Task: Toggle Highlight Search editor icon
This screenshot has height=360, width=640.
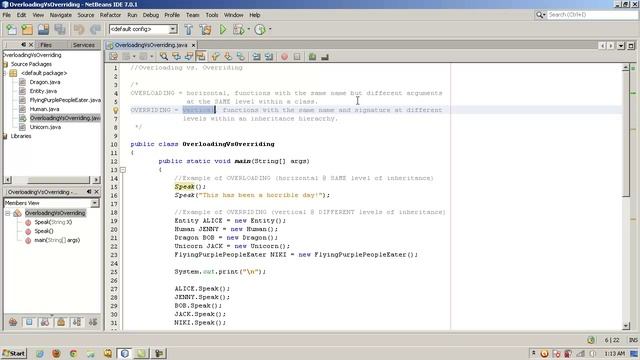Action: coord(201,57)
